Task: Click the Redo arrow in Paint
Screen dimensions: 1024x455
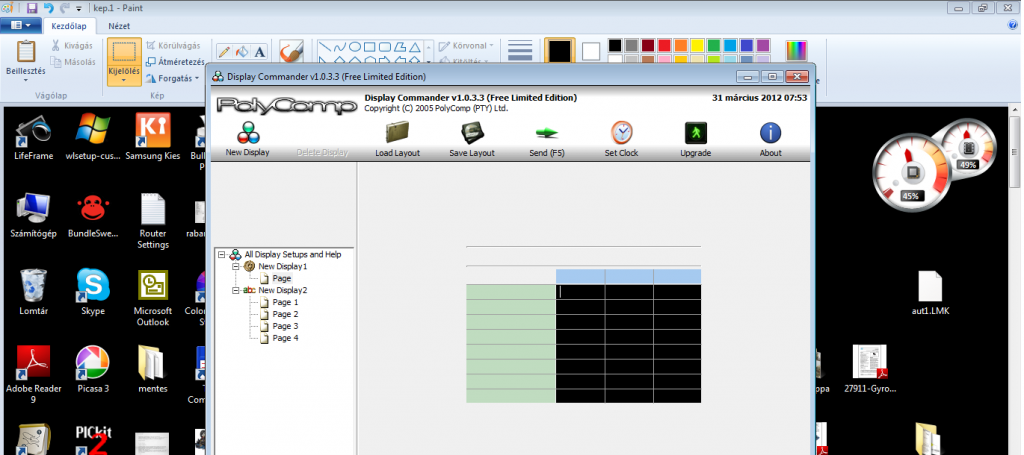Action: 65,8
